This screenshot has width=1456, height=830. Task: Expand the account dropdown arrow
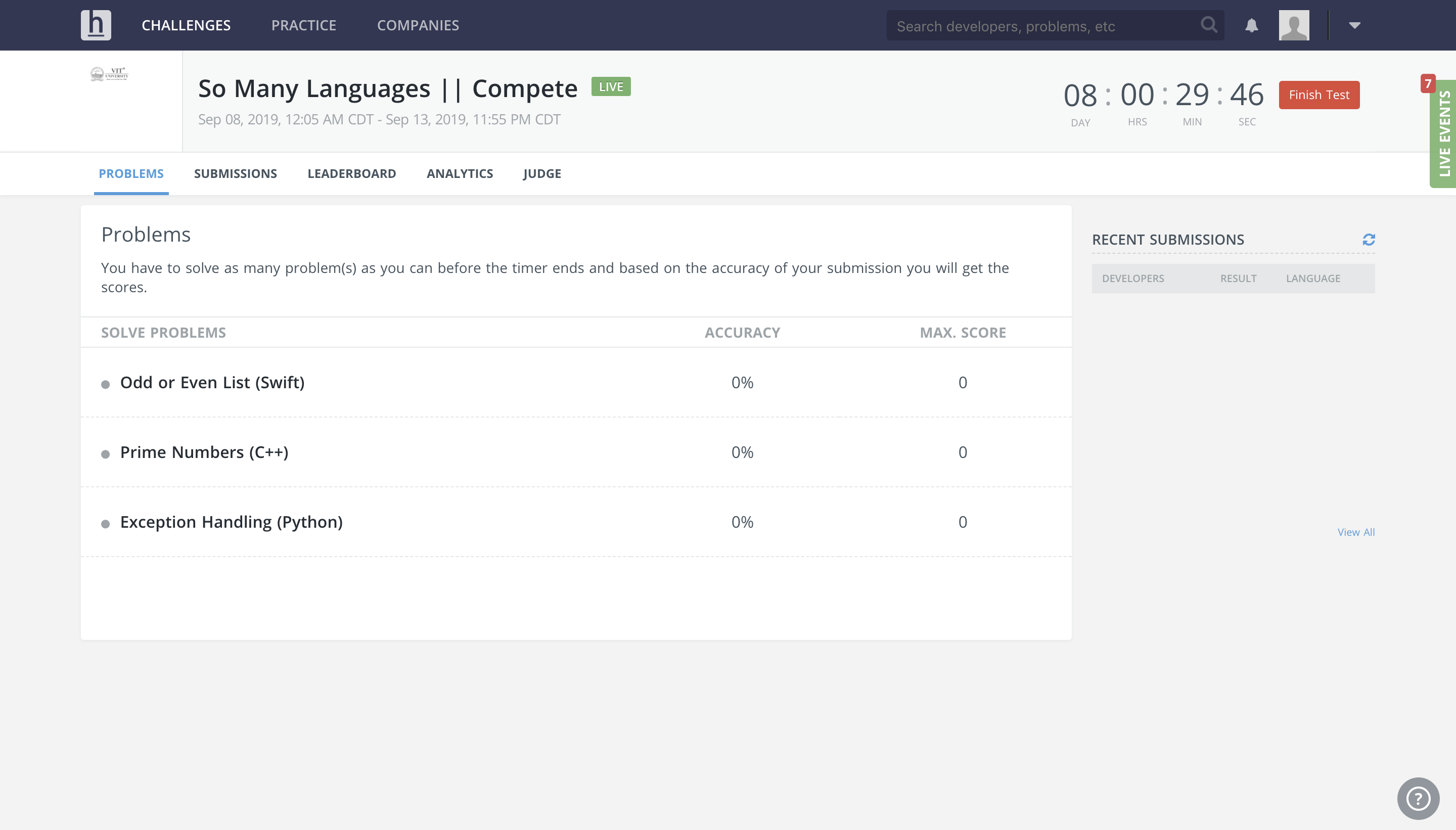(1354, 25)
